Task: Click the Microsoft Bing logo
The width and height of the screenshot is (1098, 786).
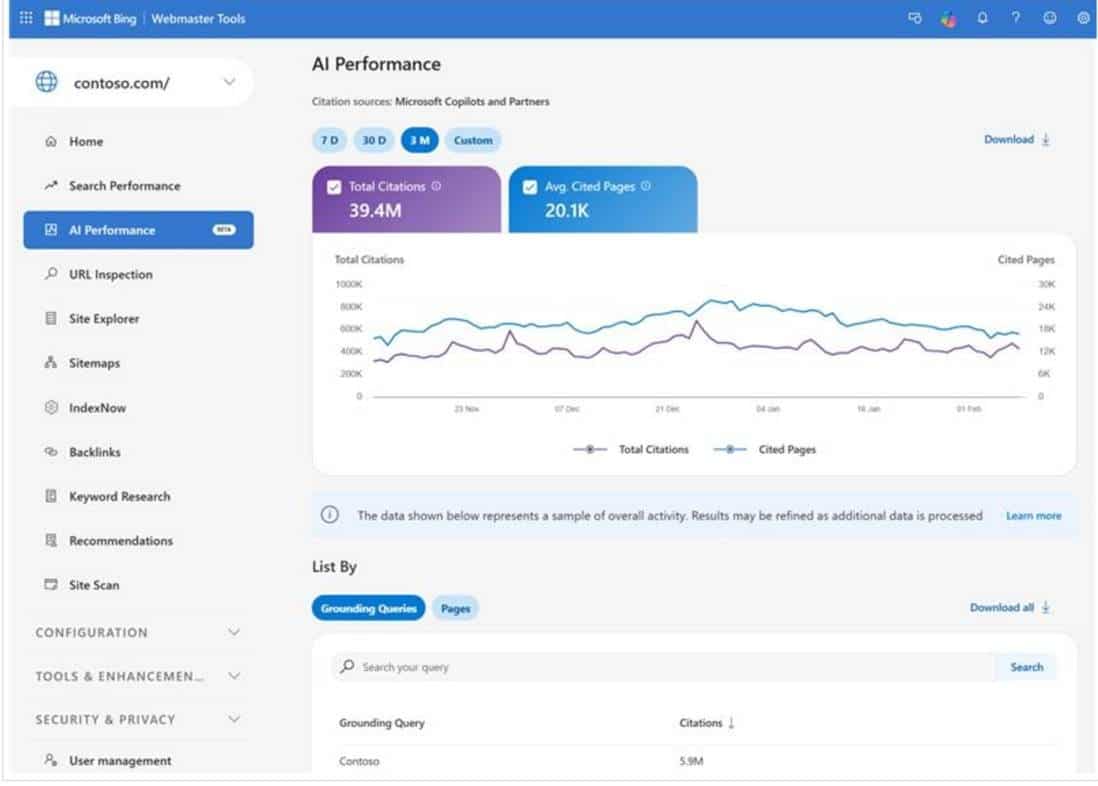Action: click(x=90, y=18)
